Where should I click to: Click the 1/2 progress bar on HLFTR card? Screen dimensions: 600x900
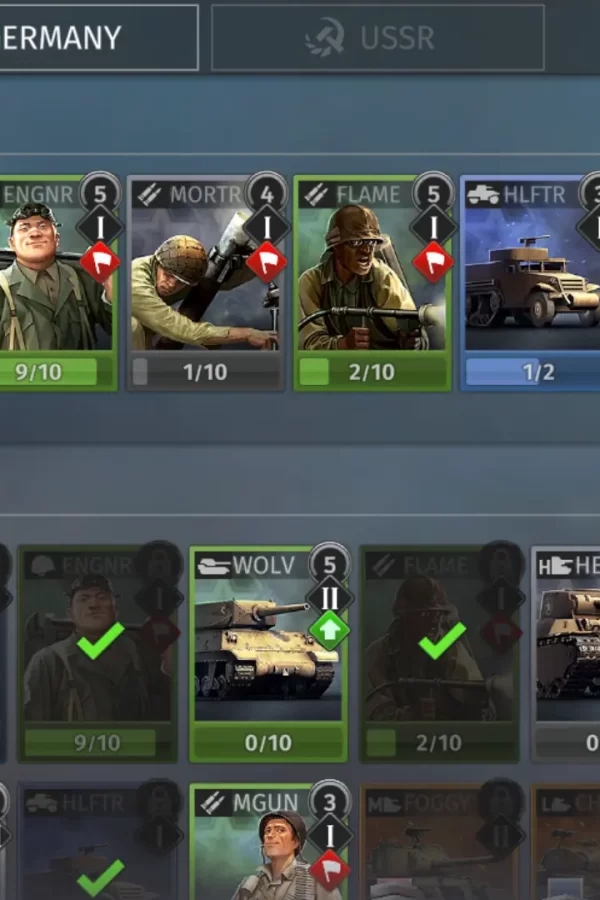click(x=533, y=372)
